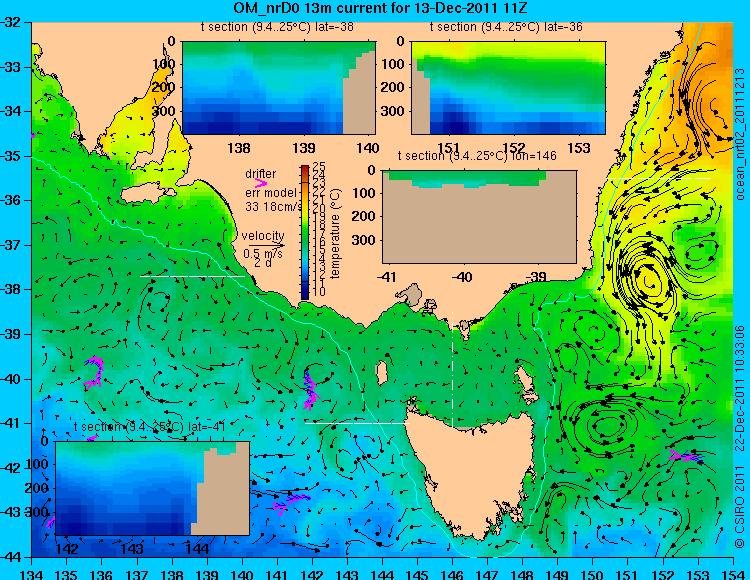
Task: Click the magenta drifter track near 136E, 40S
Action: pos(94,371)
